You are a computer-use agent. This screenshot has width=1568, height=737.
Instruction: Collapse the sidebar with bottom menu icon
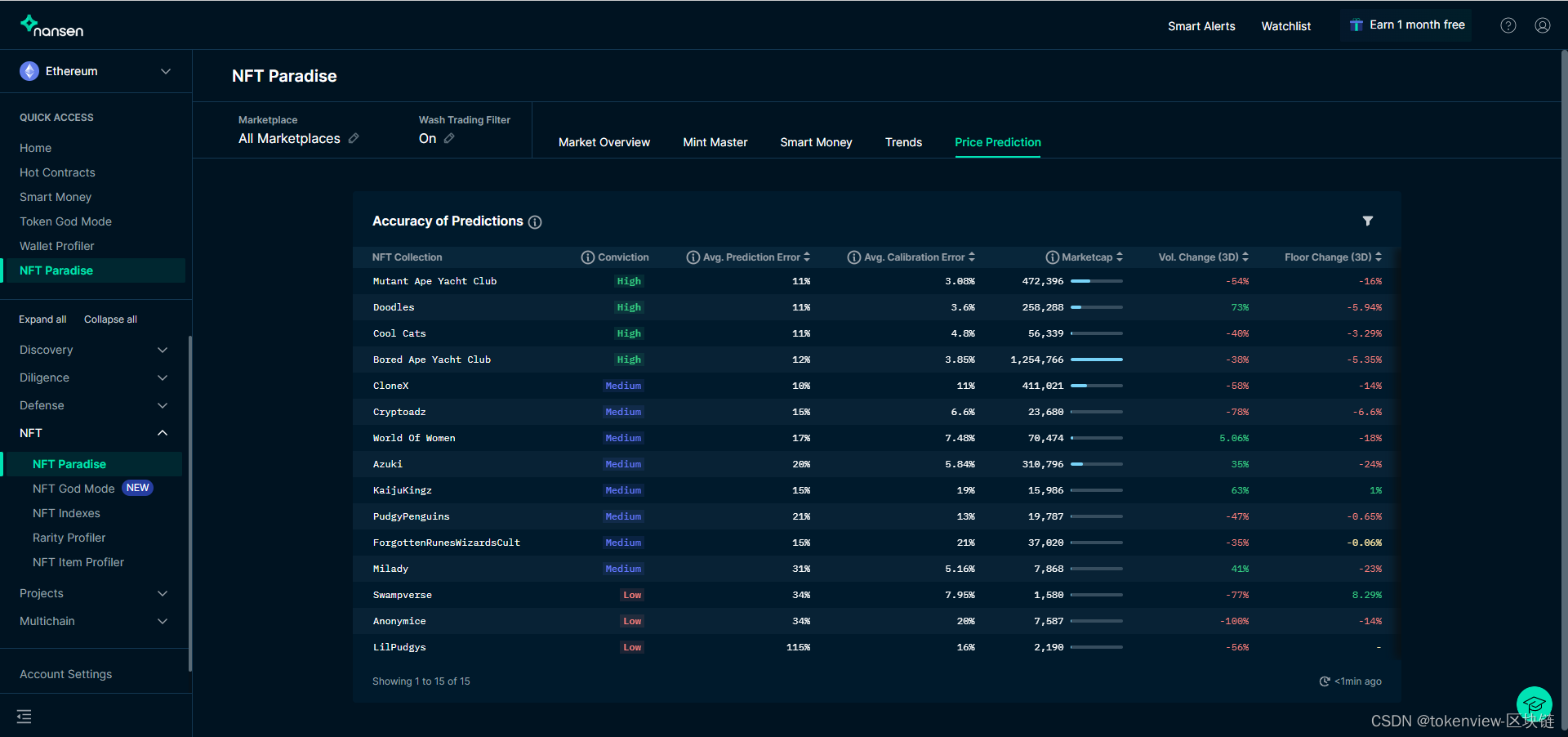24,717
